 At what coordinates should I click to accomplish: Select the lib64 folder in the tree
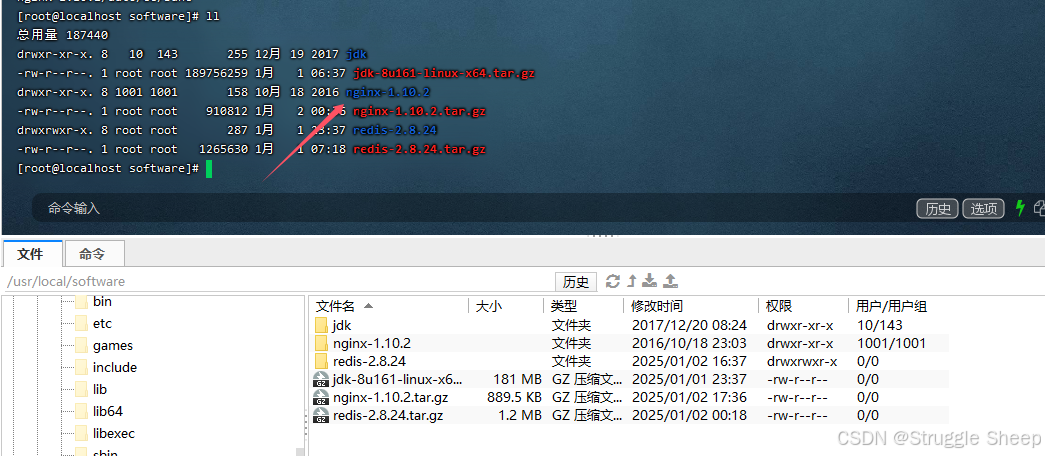click(108, 411)
